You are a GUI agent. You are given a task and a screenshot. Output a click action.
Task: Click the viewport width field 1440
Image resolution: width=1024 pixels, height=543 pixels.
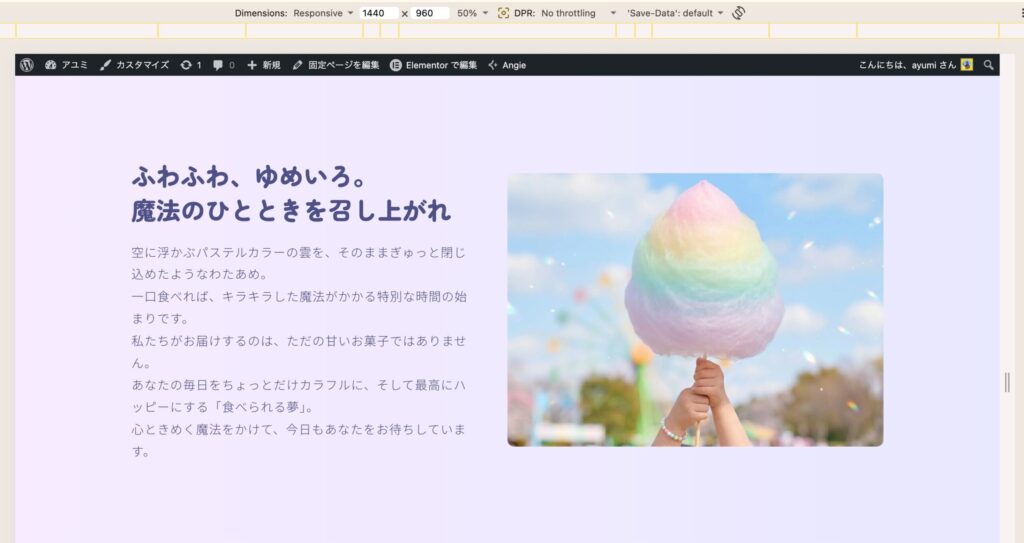pyautogui.click(x=376, y=13)
